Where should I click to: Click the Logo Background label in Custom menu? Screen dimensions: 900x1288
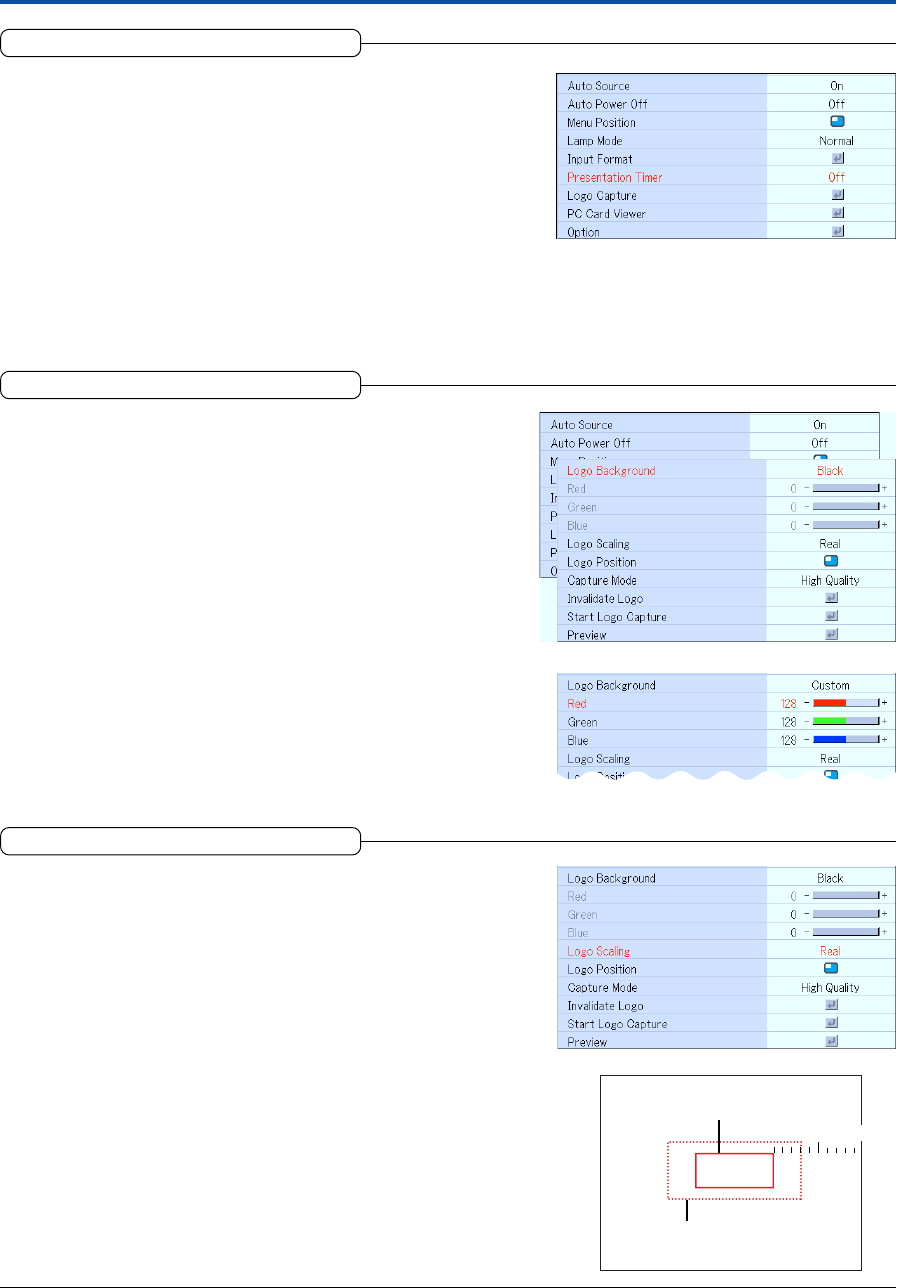pos(611,685)
